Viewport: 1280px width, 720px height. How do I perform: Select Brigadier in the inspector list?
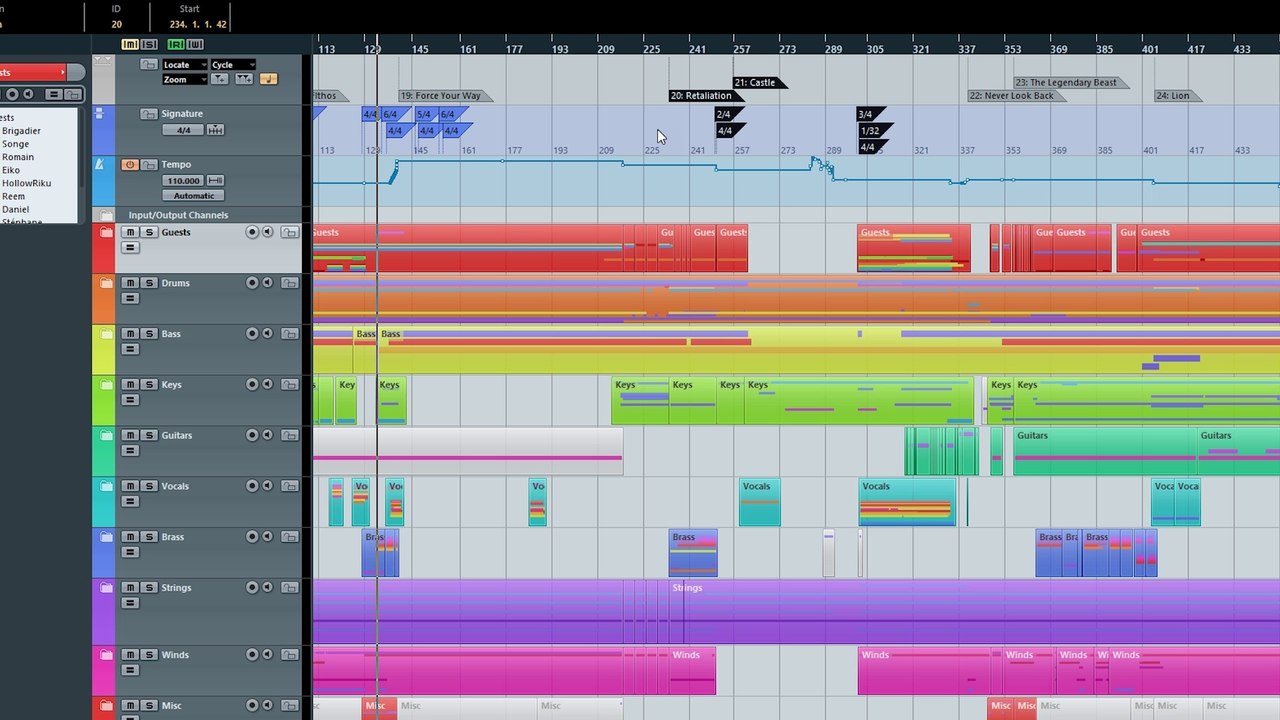(21, 131)
